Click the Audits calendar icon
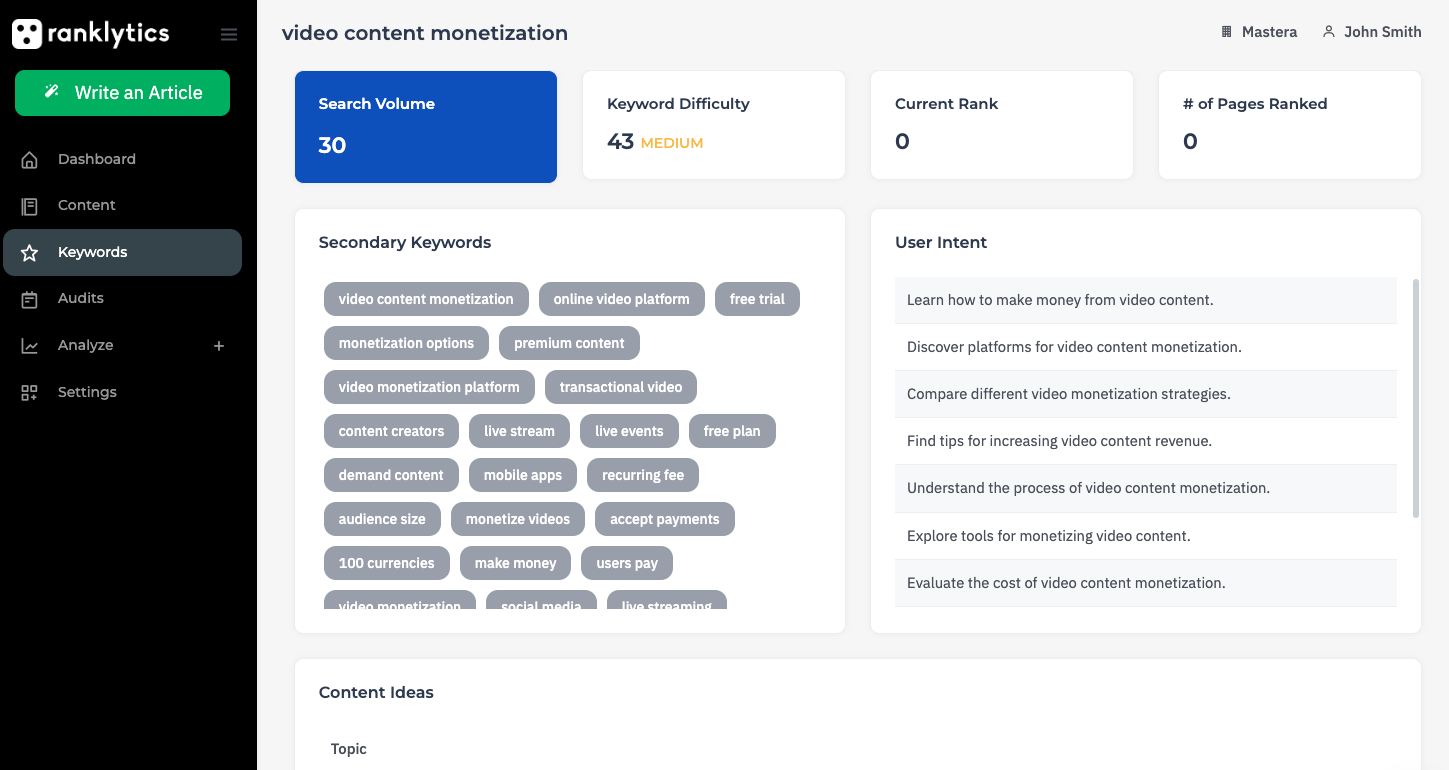Viewport: 1449px width, 770px height. 30,299
